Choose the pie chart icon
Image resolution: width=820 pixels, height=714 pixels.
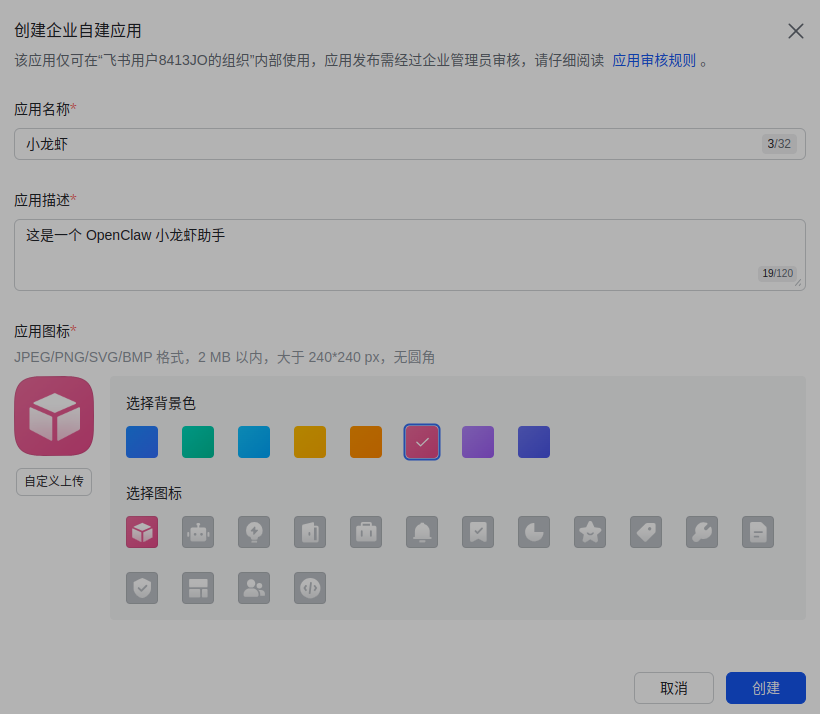click(534, 532)
